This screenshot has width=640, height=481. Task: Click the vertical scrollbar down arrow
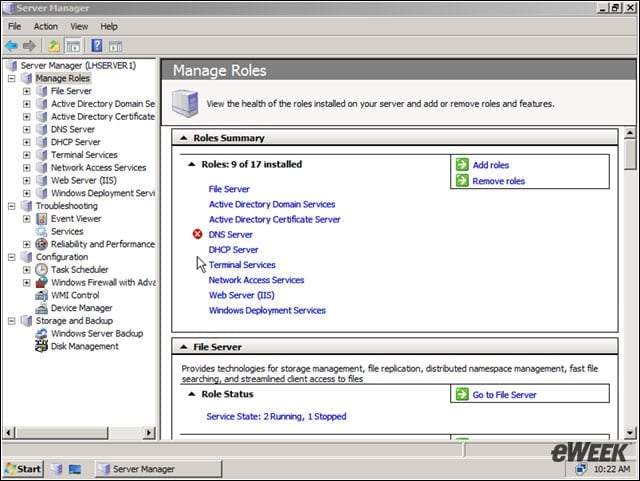(x=630, y=432)
